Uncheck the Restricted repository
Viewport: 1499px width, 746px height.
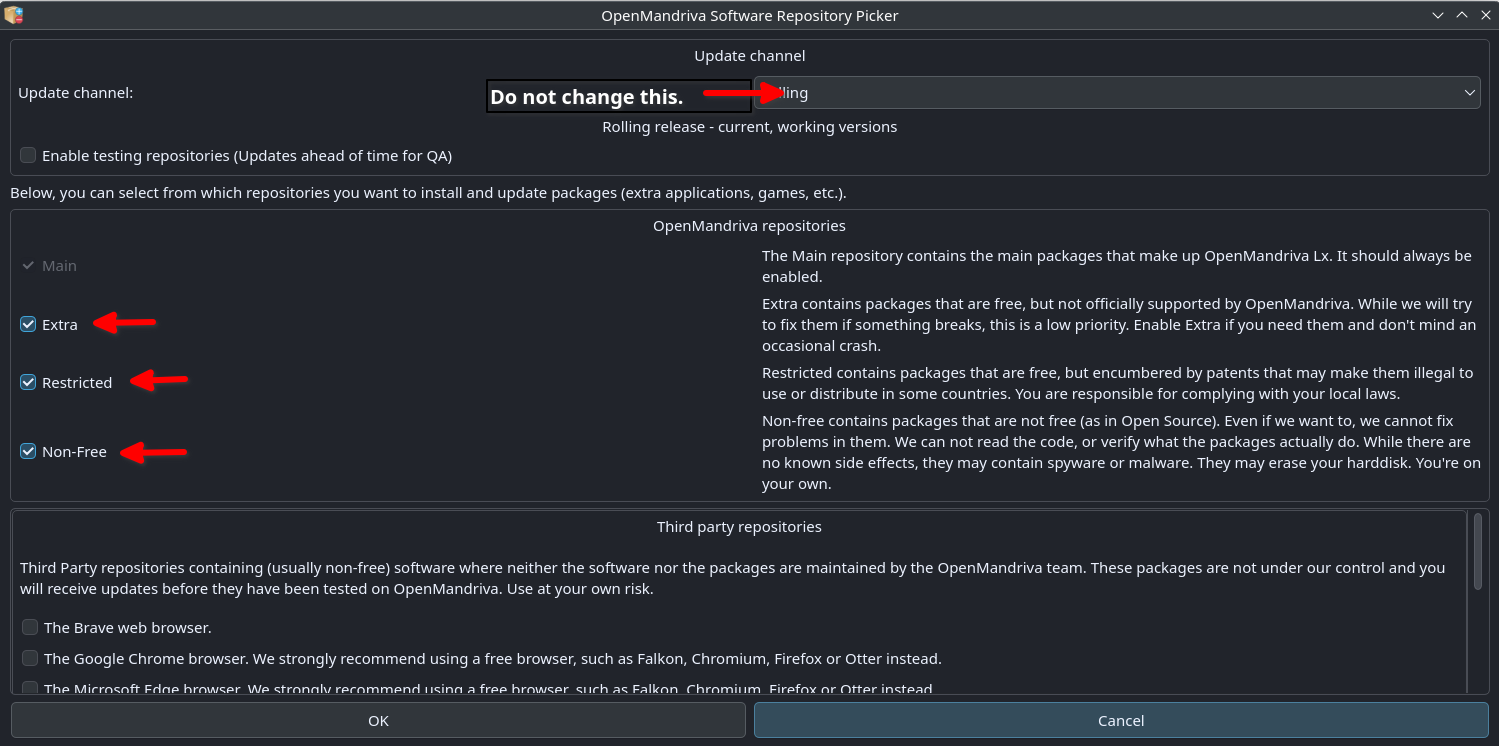(28, 382)
